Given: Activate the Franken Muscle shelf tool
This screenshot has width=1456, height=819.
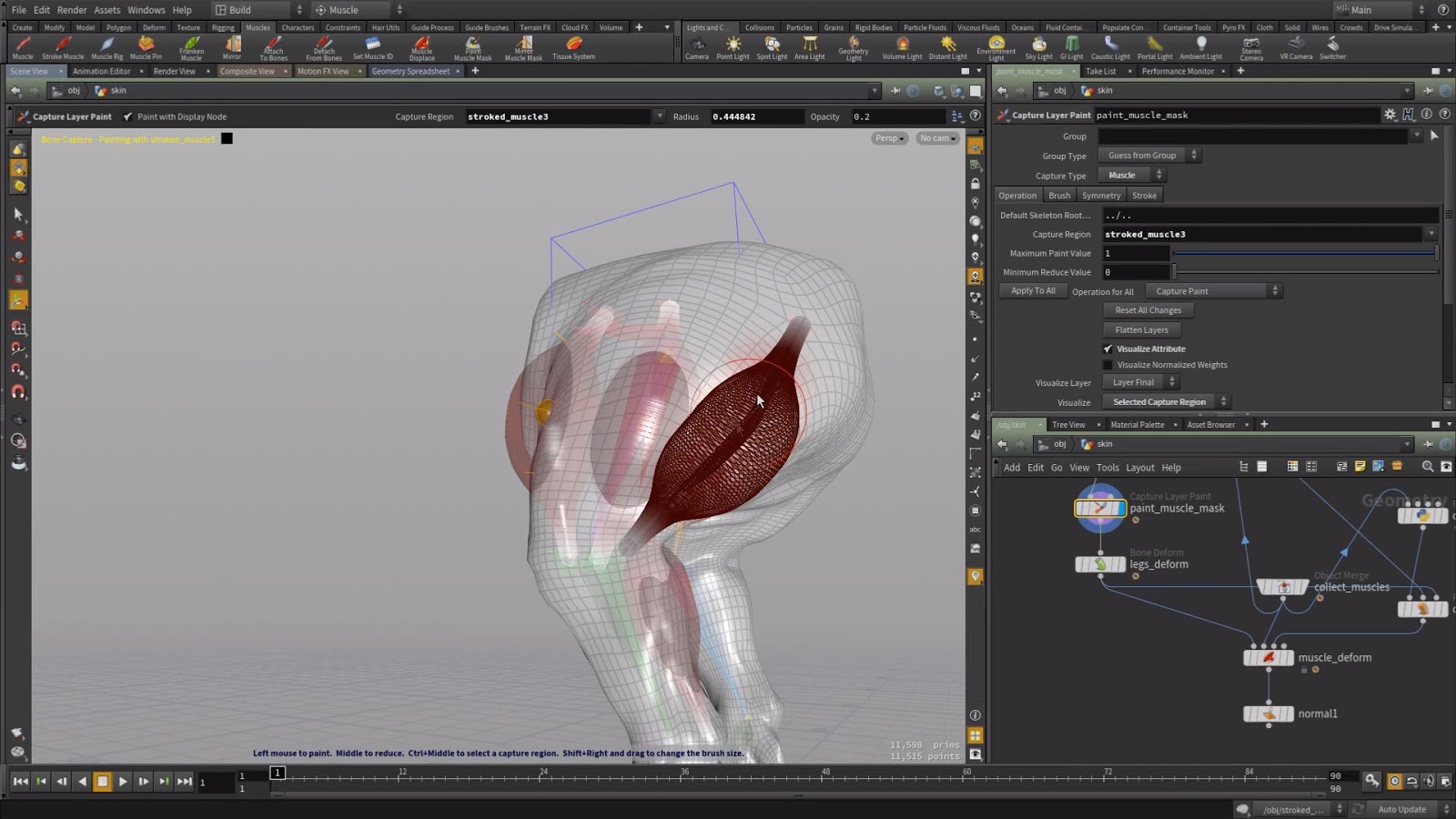Looking at the screenshot, I should coord(191,47).
